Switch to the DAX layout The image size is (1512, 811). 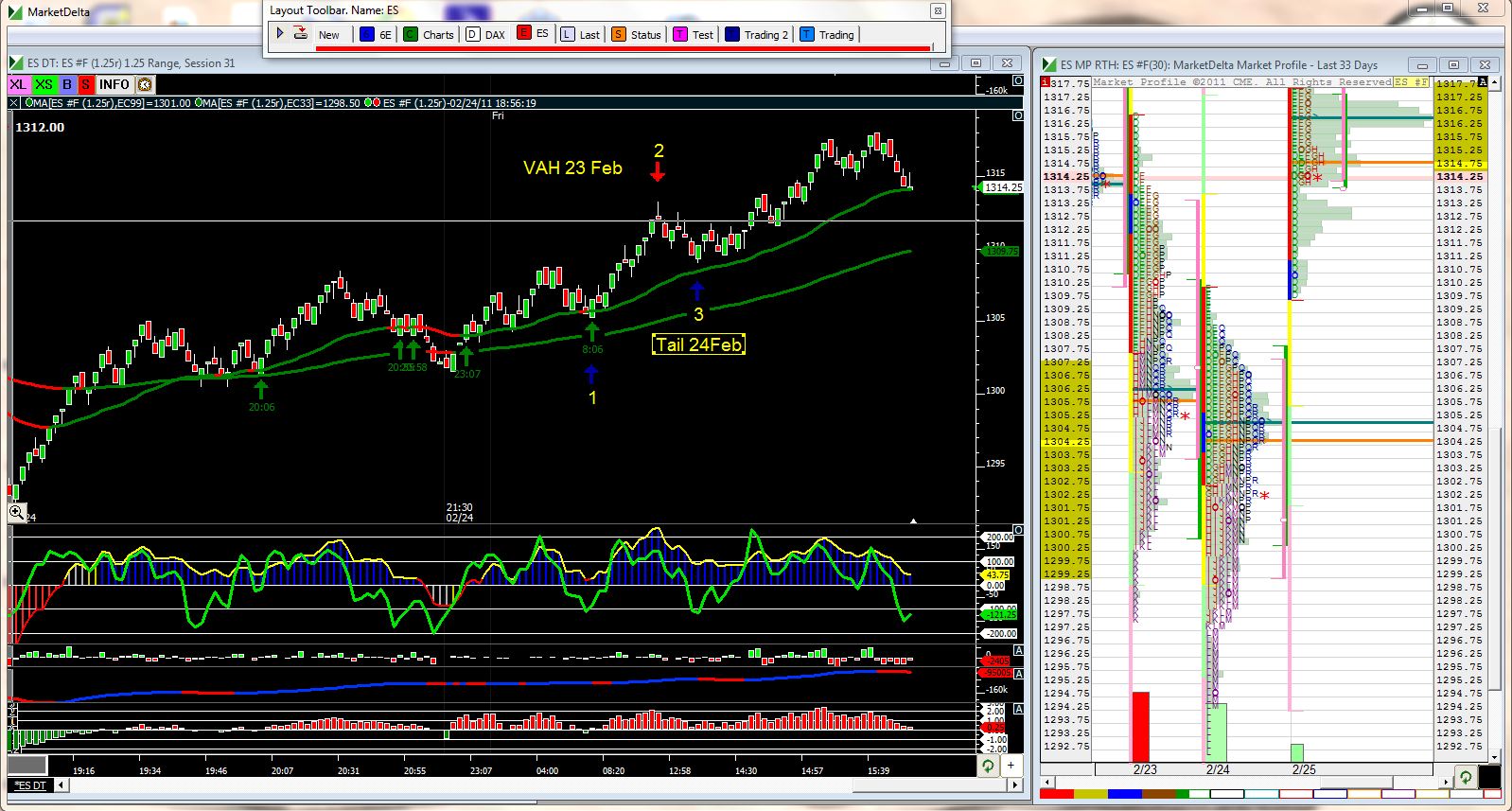point(495,34)
